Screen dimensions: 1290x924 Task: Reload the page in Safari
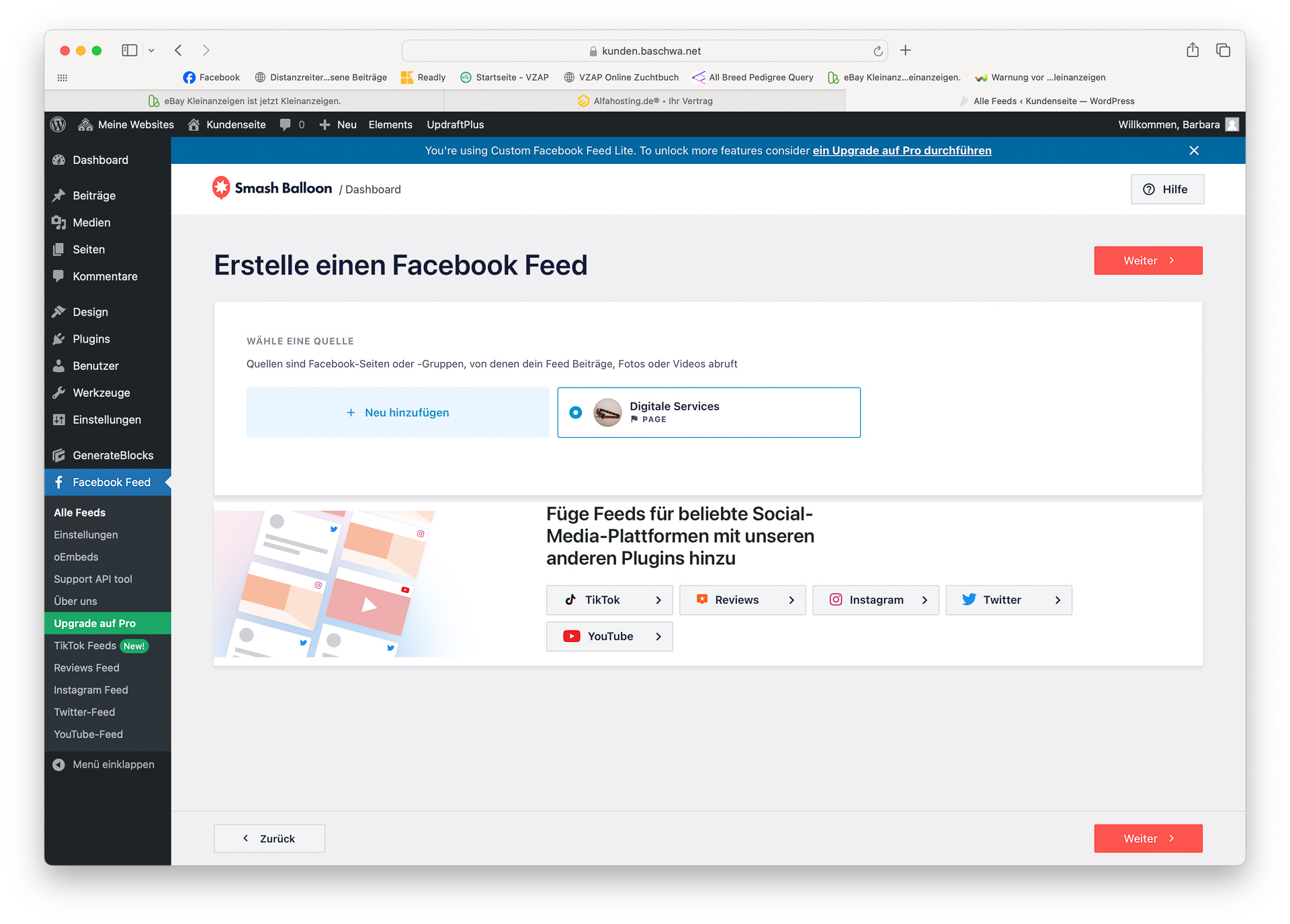[x=877, y=51]
